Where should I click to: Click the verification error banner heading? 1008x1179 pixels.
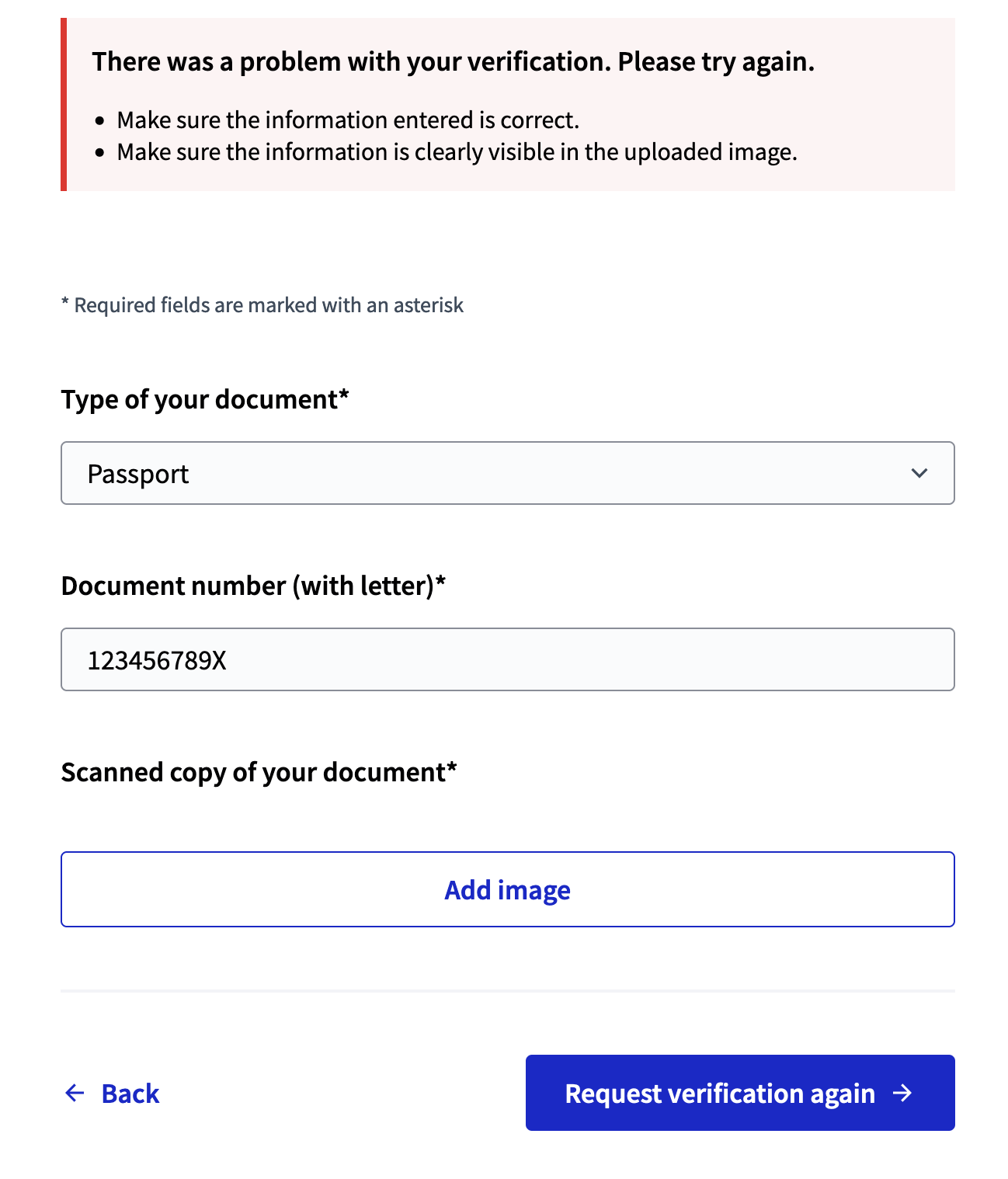coord(454,61)
